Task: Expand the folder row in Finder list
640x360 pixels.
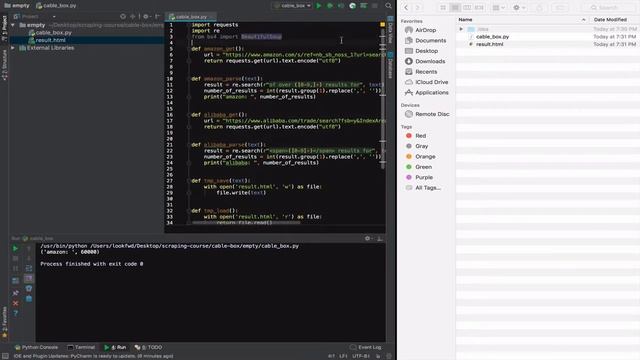Action: 461,29
